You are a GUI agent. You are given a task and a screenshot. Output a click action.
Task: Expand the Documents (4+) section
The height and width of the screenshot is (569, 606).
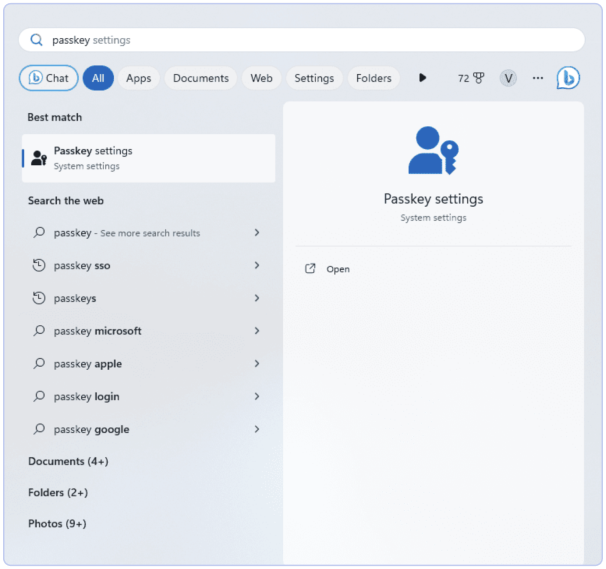pos(68,461)
